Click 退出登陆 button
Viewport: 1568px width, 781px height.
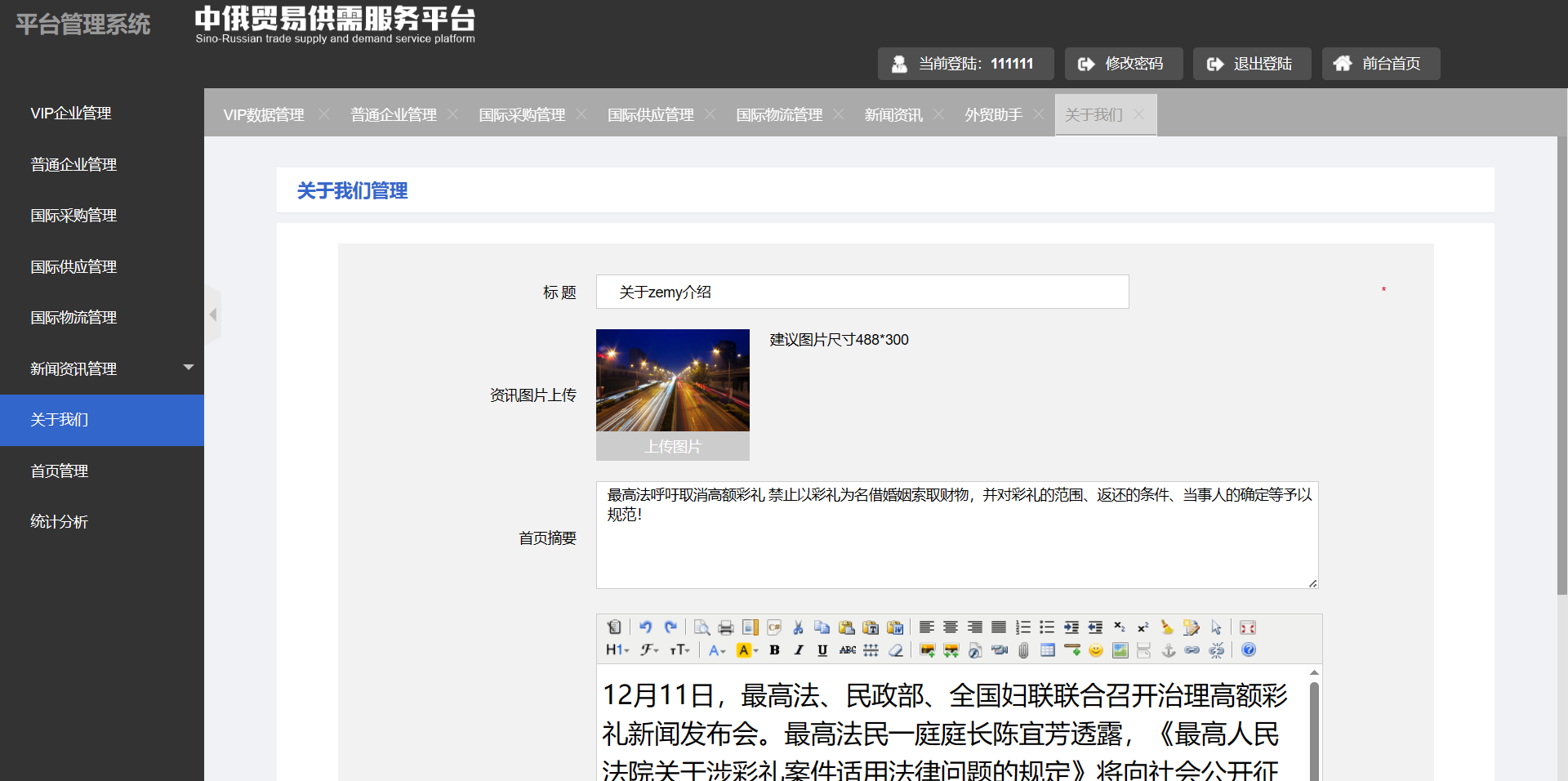click(x=1252, y=64)
